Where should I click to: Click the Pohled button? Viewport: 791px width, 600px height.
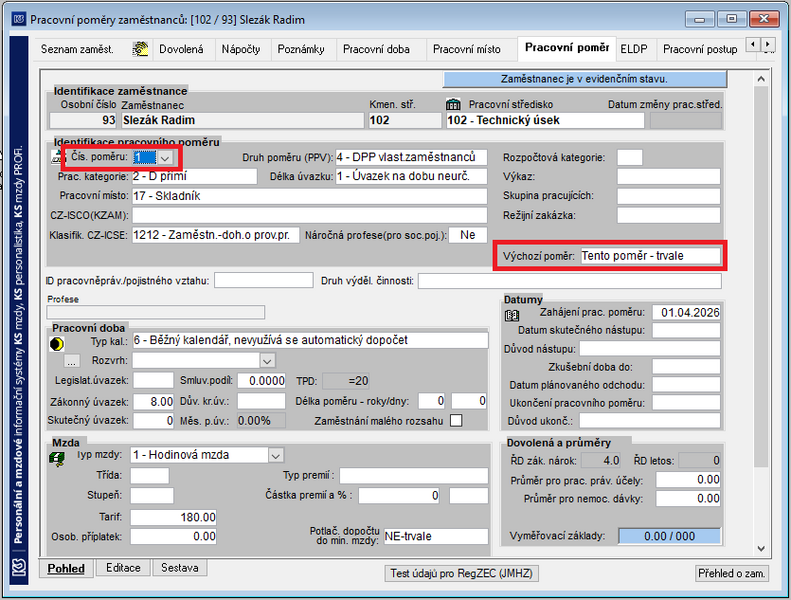66,568
